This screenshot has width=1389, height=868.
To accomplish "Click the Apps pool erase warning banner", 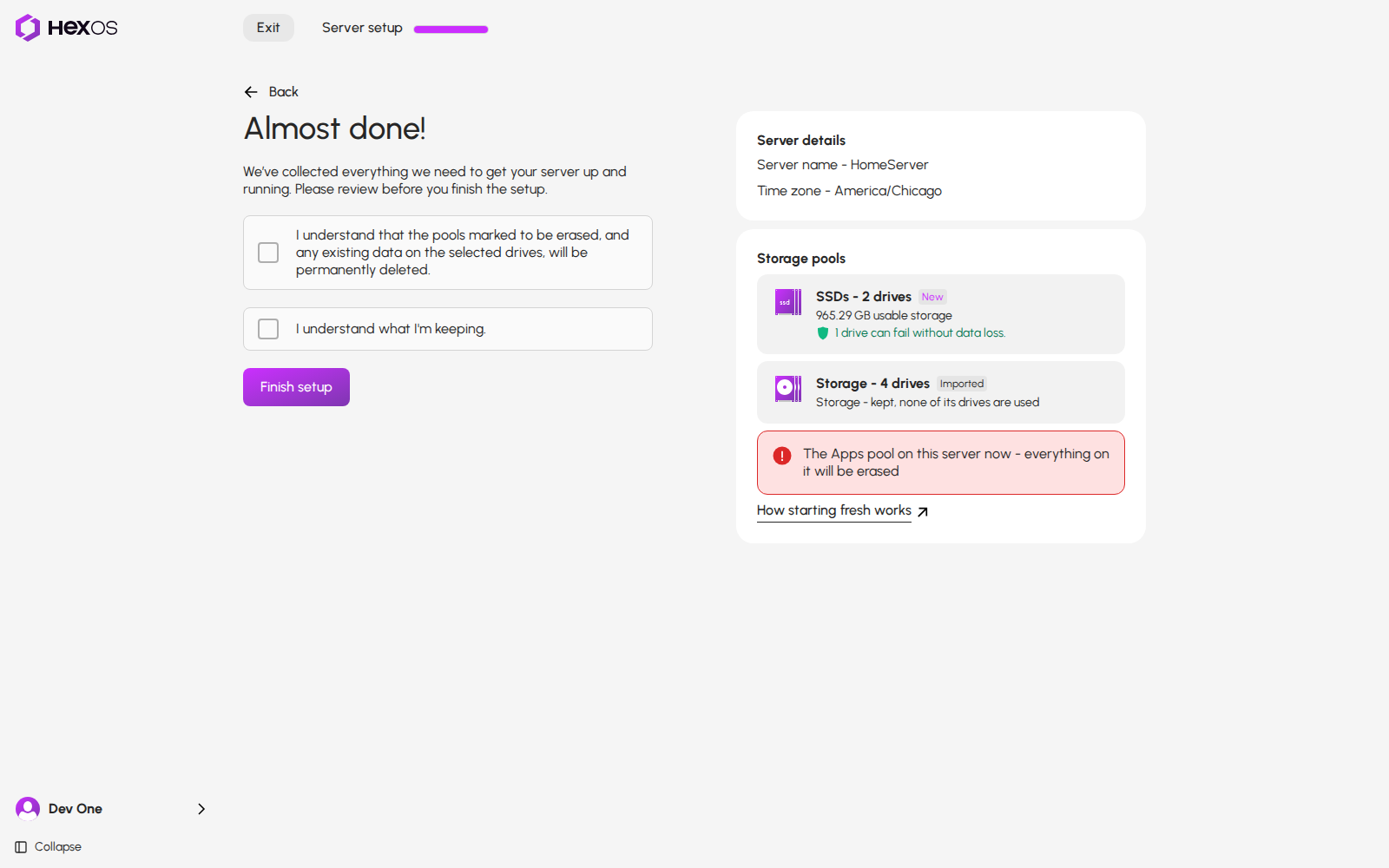I will (x=941, y=463).
